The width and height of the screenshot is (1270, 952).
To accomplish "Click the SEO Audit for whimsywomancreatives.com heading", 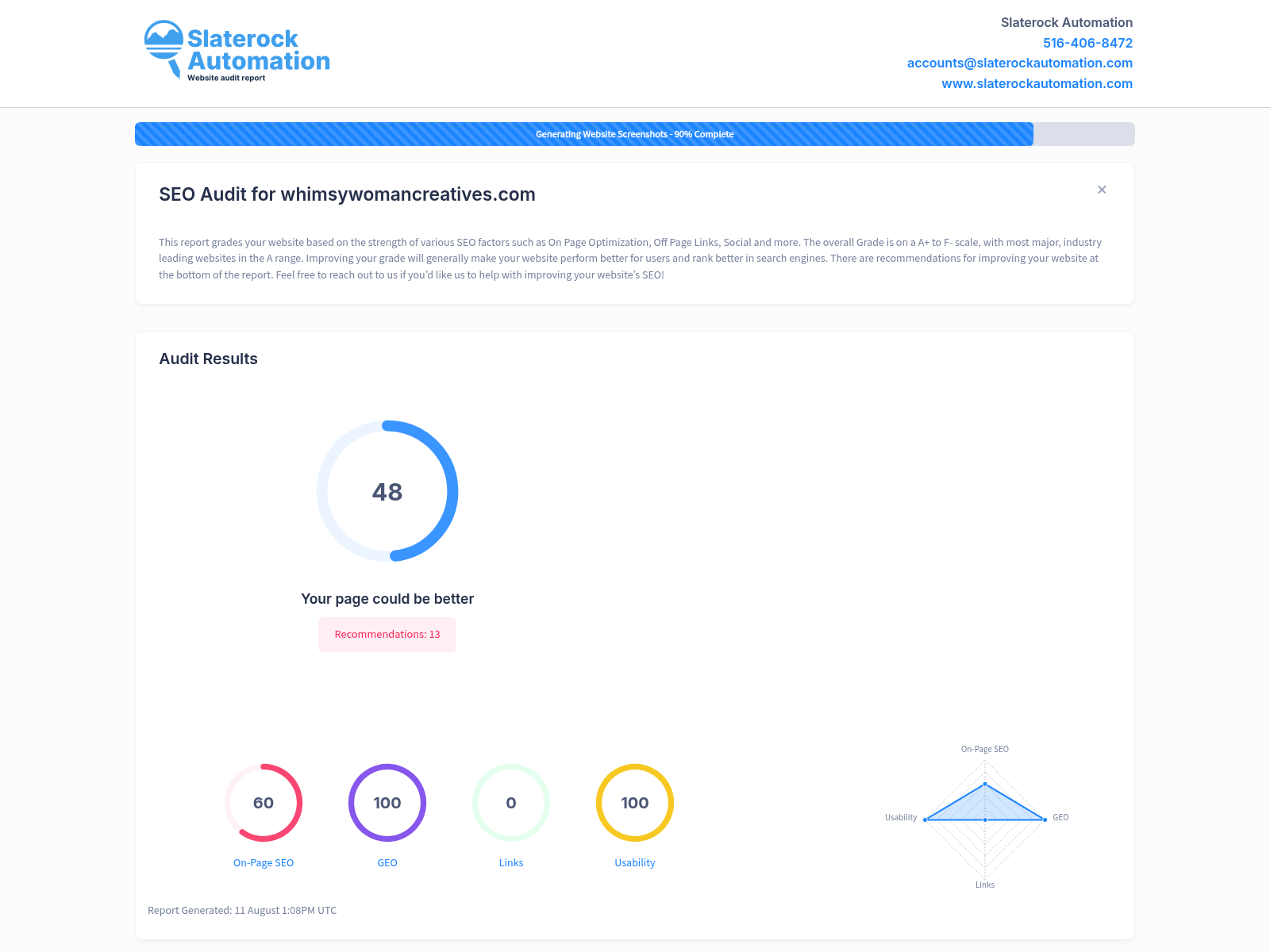I will coord(347,194).
